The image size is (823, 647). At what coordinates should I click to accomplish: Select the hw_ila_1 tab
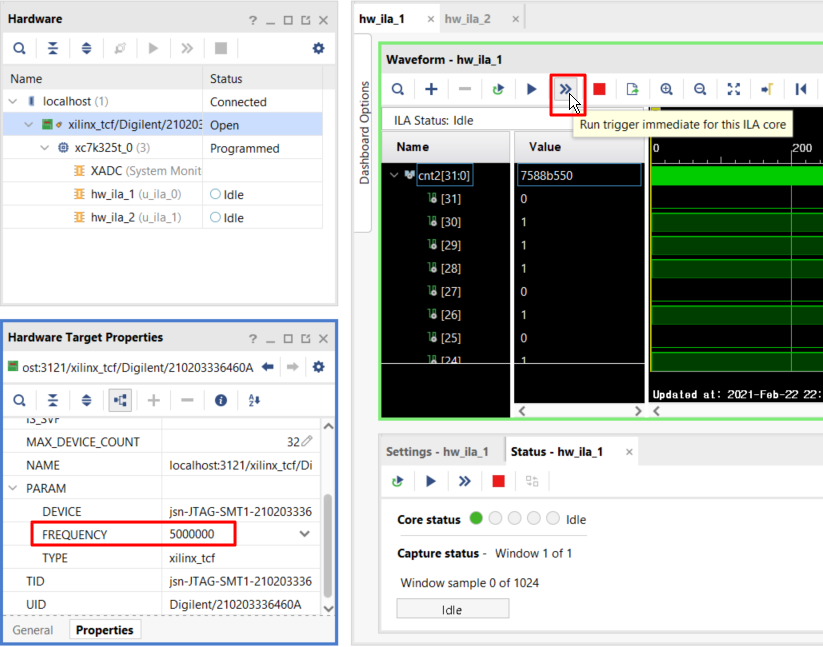coord(382,19)
